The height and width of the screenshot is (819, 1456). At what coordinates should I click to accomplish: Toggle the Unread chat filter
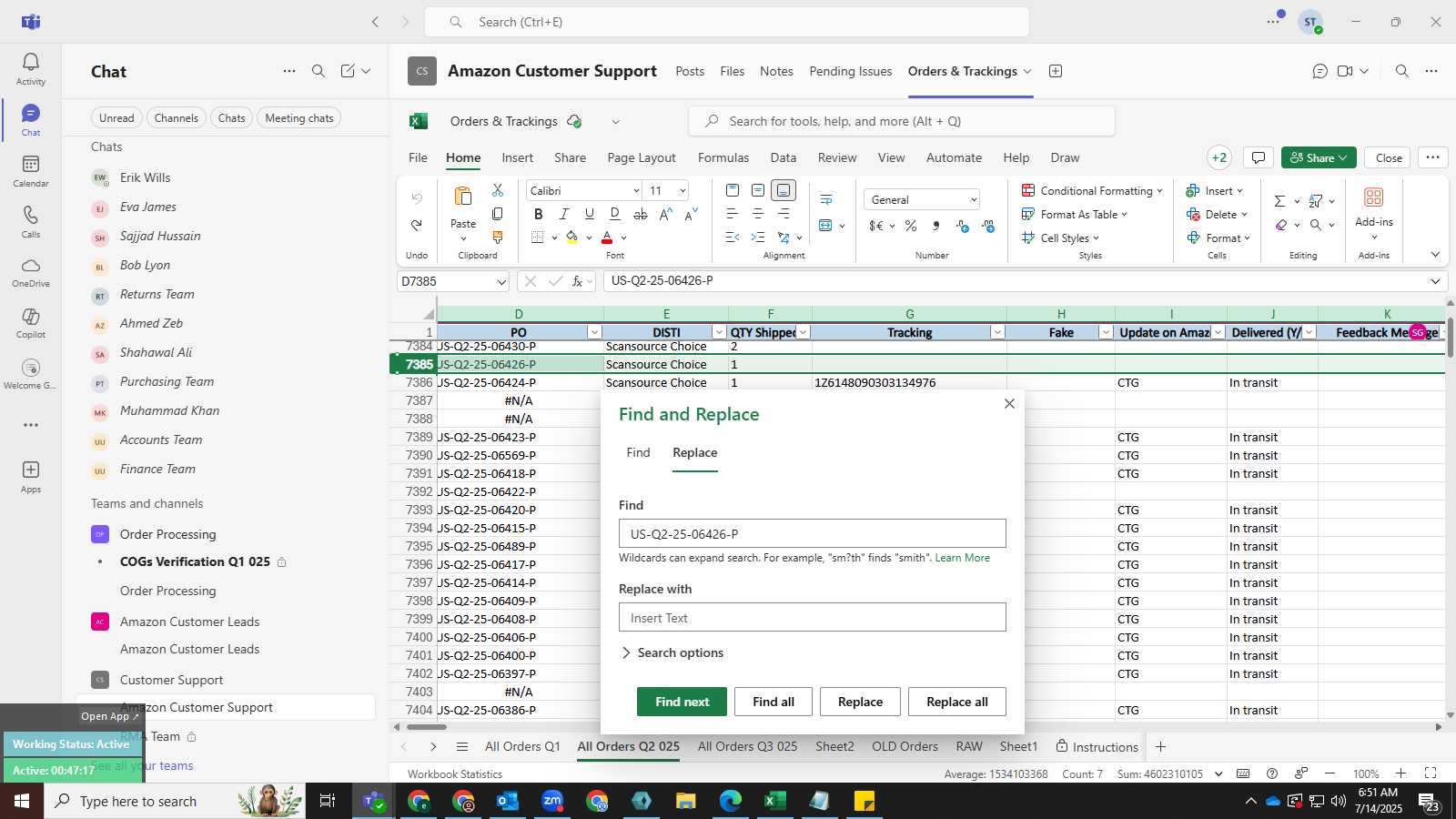click(x=116, y=118)
